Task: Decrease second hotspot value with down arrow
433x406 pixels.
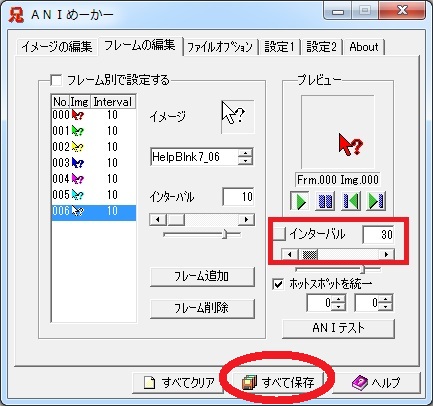Action: [386, 307]
